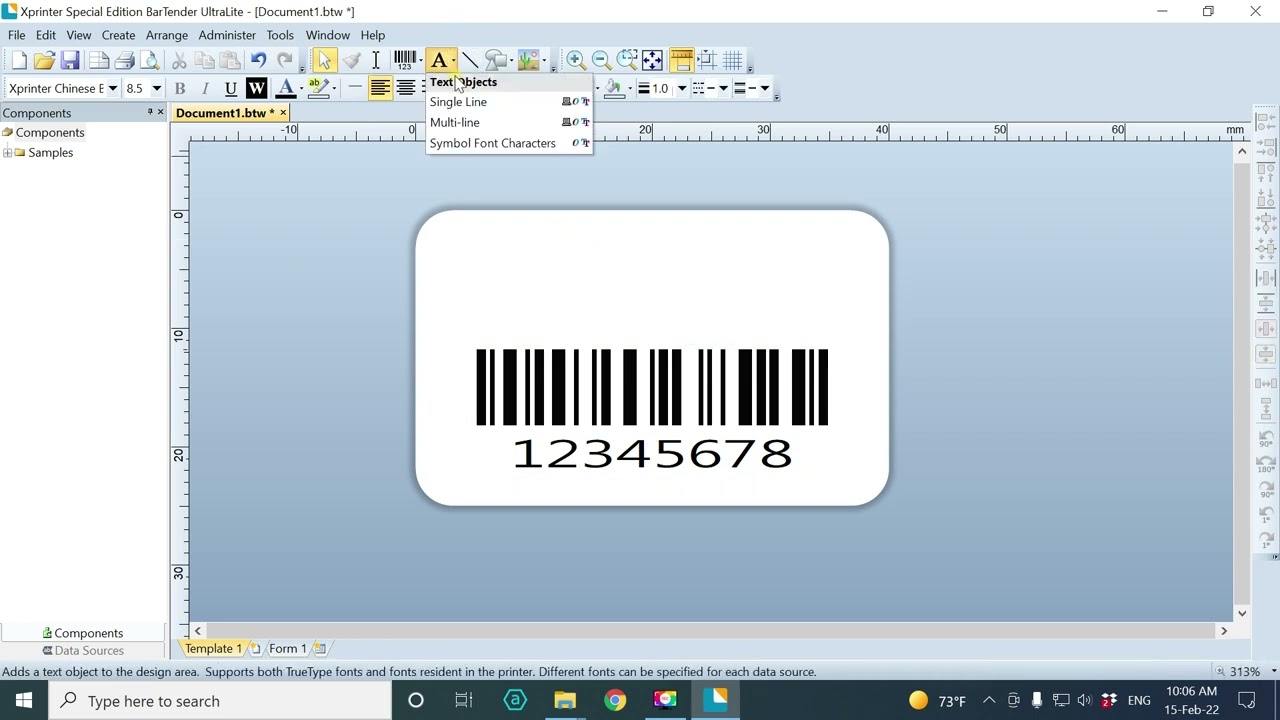Open an existing file with folder icon
Screen dimensions: 1280x720
click(x=44, y=61)
